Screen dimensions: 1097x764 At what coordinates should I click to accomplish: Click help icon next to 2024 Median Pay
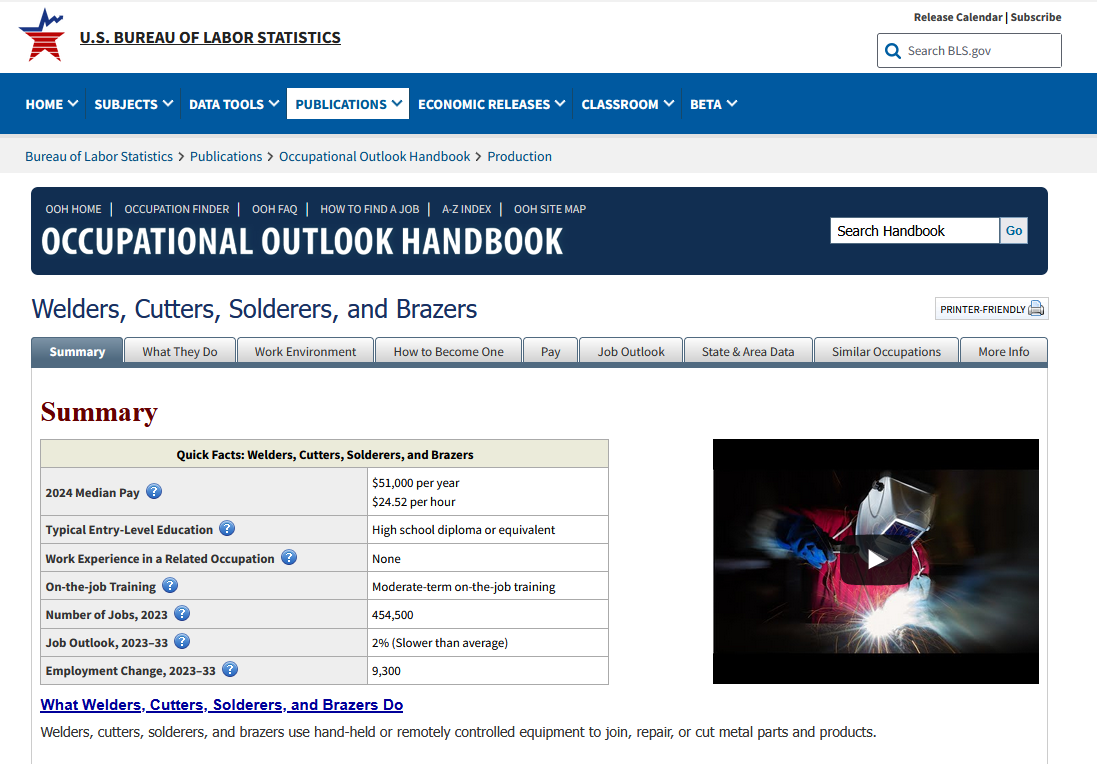(154, 492)
